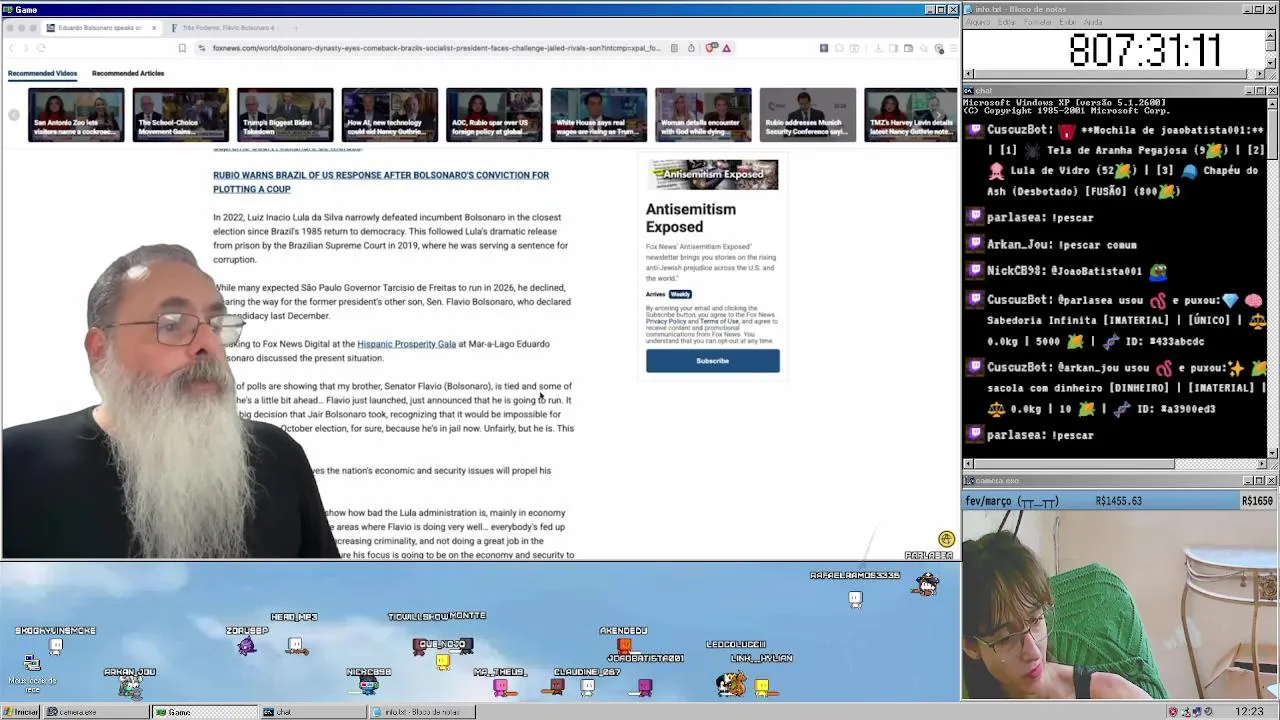Click the MA_THEUS_ pink character sprite
This screenshot has width=1280, height=720.
pos(500,687)
